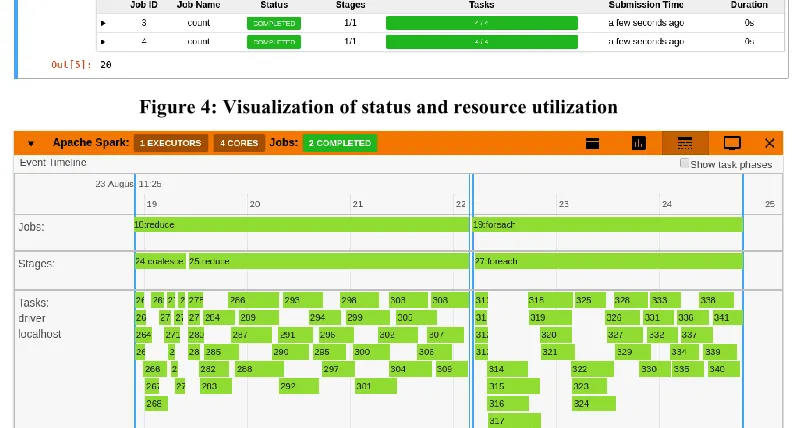Click task 307 in the timeline
The width and height of the screenshot is (792, 428).
tap(445, 335)
